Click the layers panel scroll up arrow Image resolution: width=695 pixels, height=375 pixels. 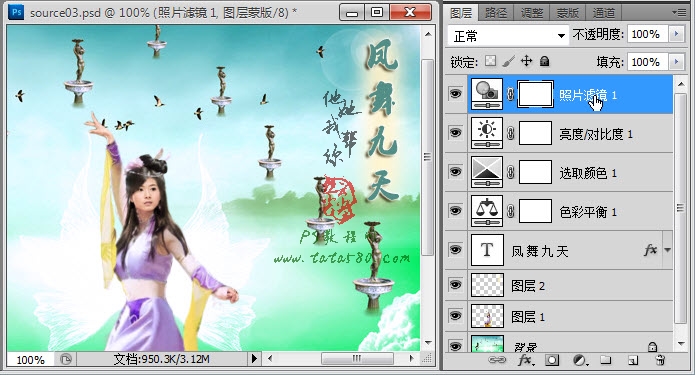click(x=681, y=83)
